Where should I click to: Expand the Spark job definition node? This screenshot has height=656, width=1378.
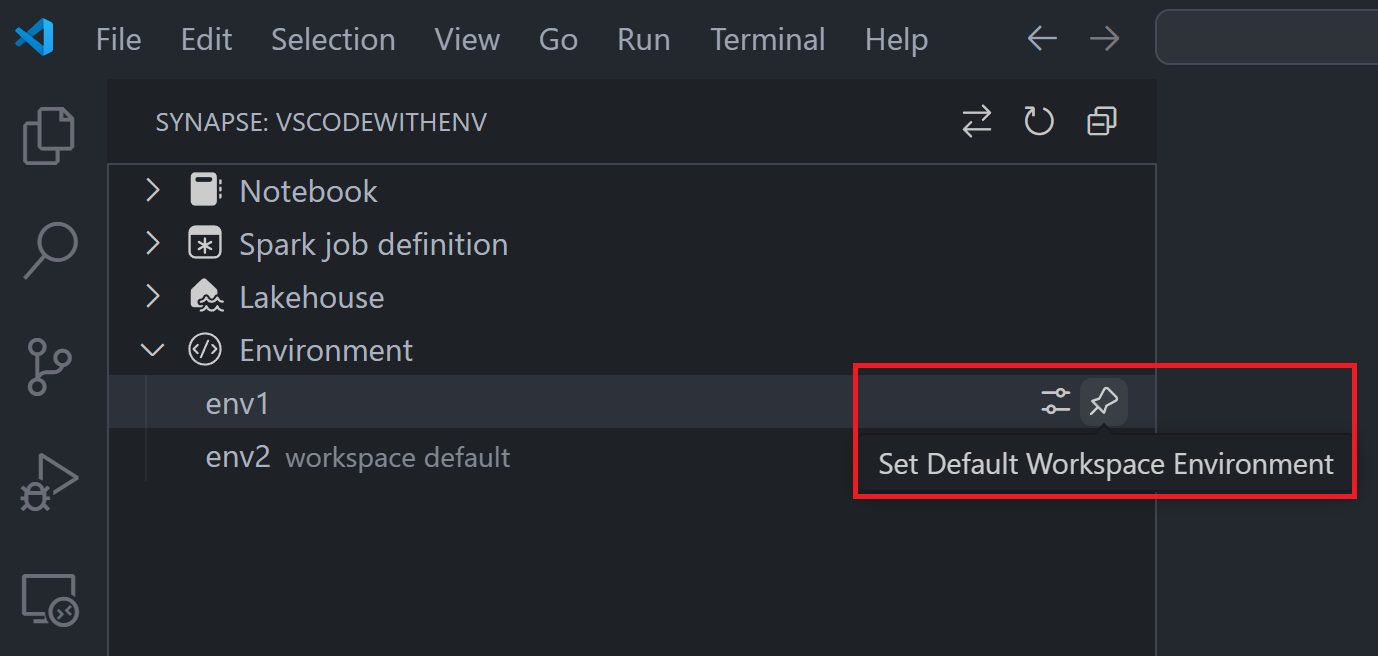tap(152, 243)
